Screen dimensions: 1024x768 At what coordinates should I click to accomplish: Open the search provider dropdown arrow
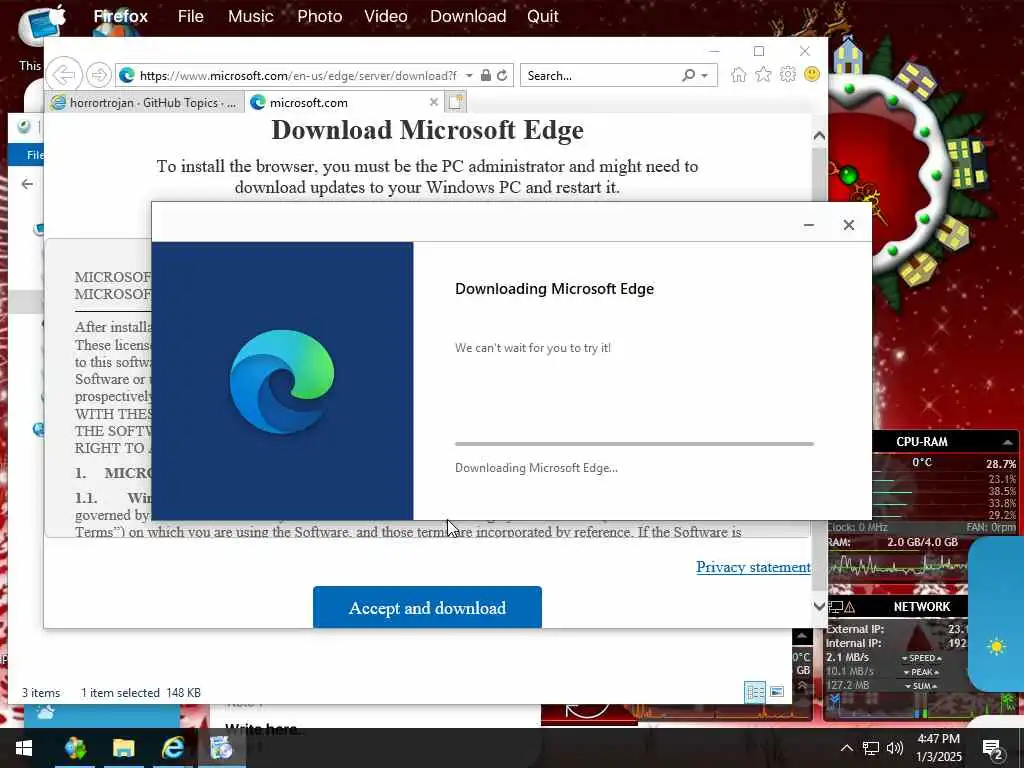tap(704, 76)
